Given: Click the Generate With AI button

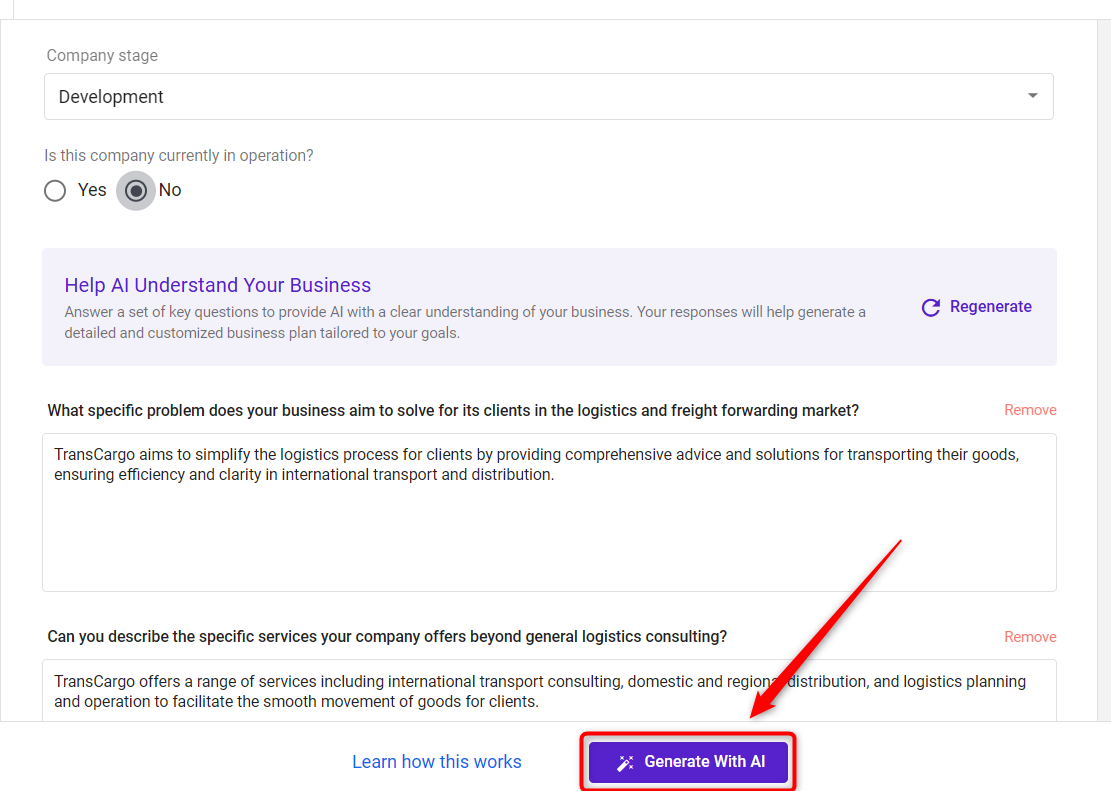Looking at the screenshot, I should tap(688, 762).
